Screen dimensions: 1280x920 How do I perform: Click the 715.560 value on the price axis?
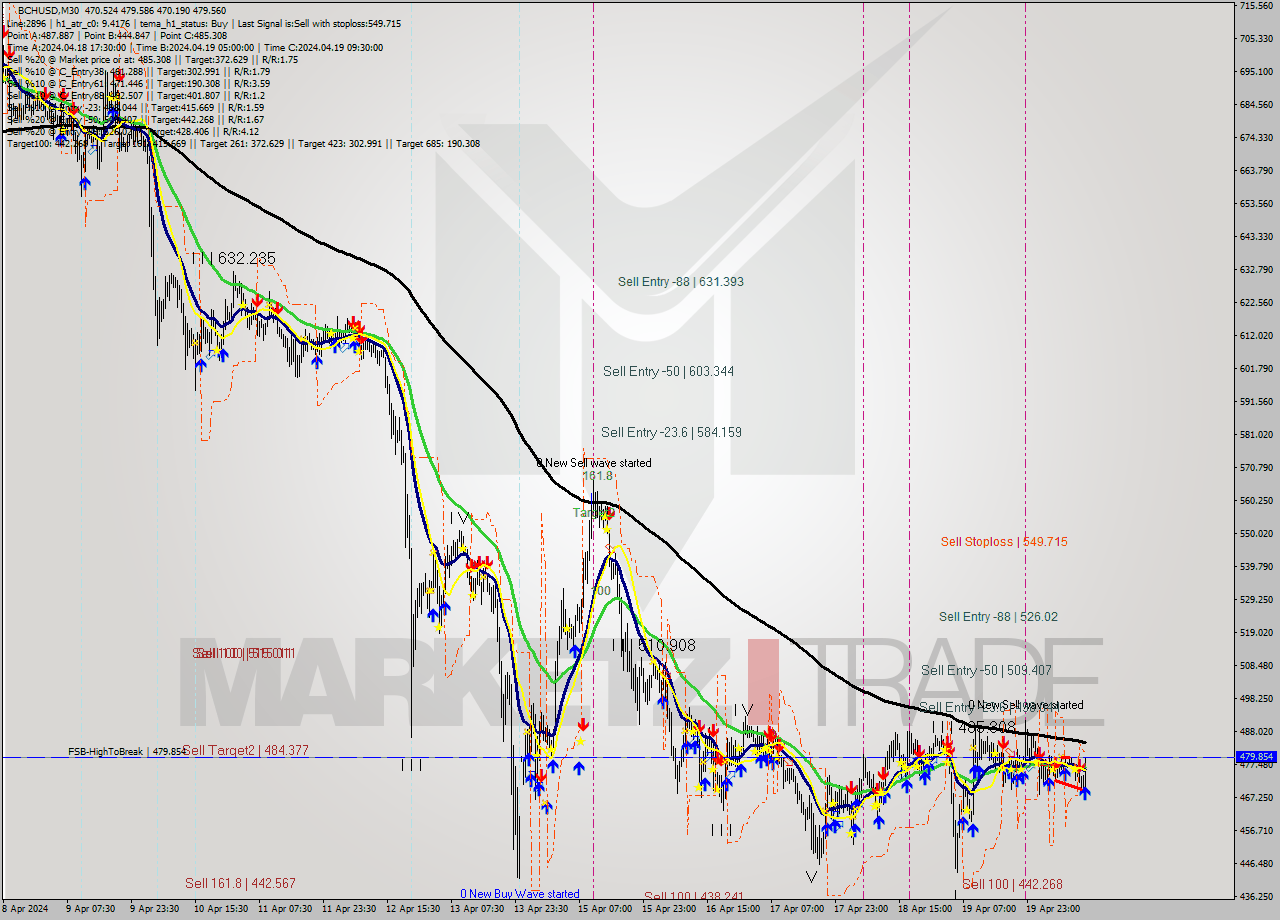tap(1257, 6)
